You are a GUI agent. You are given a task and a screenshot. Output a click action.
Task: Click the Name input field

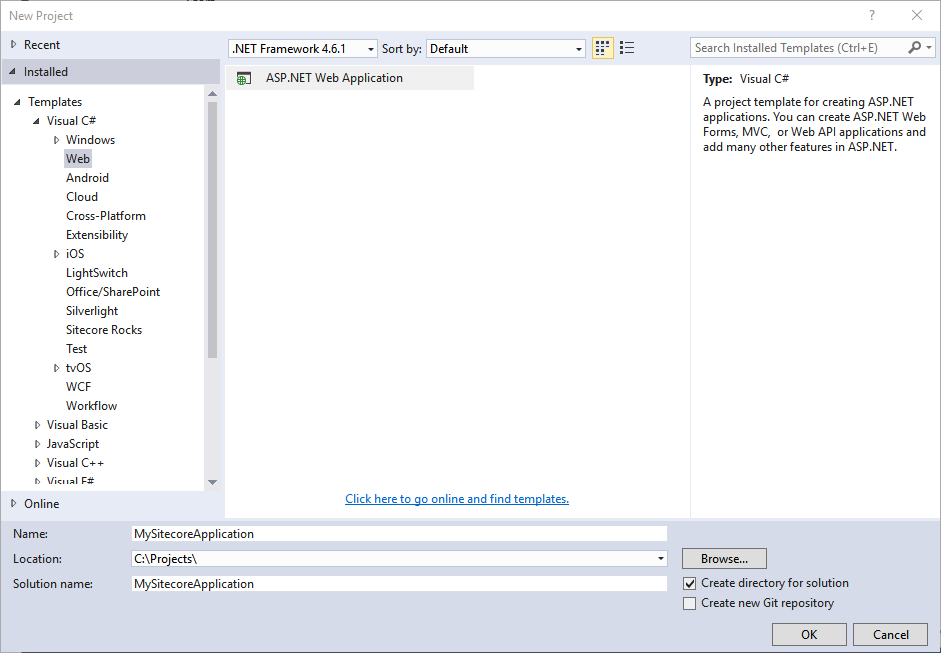[400, 533]
